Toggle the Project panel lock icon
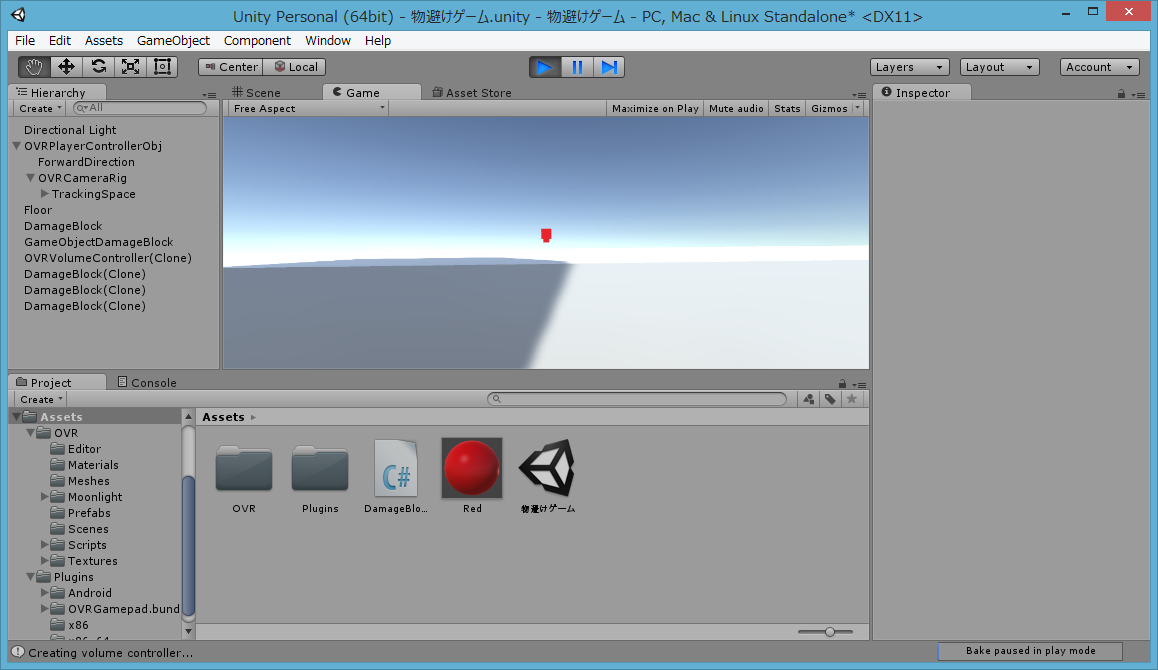Viewport: 1158px width, 670px height. [842, 384]
